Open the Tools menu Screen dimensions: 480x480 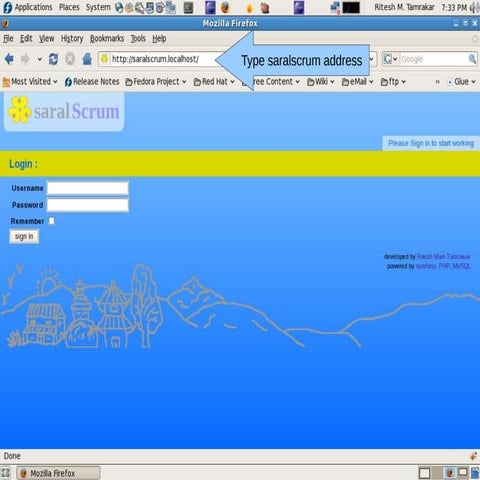(138, 39)
